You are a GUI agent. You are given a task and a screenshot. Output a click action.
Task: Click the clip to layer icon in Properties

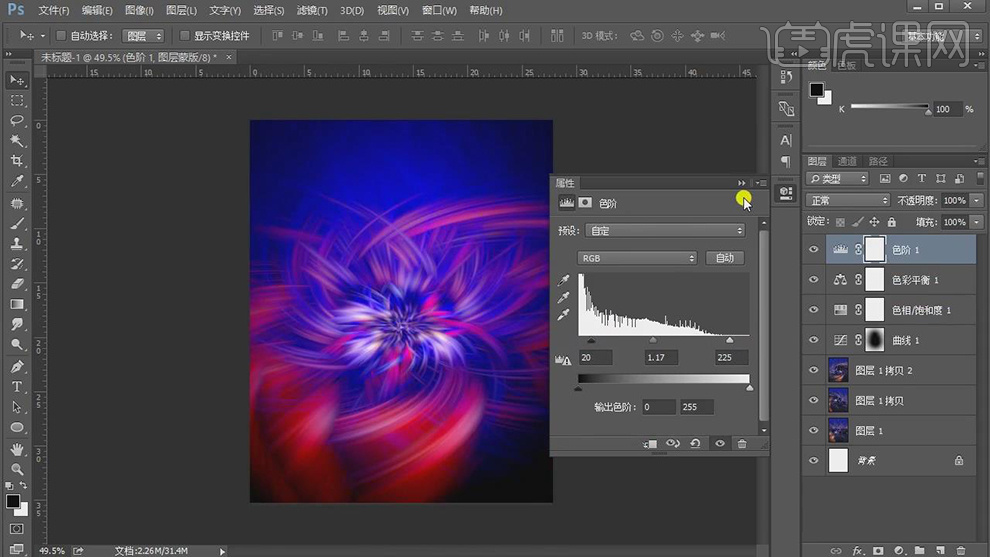[x=650, y=443]
